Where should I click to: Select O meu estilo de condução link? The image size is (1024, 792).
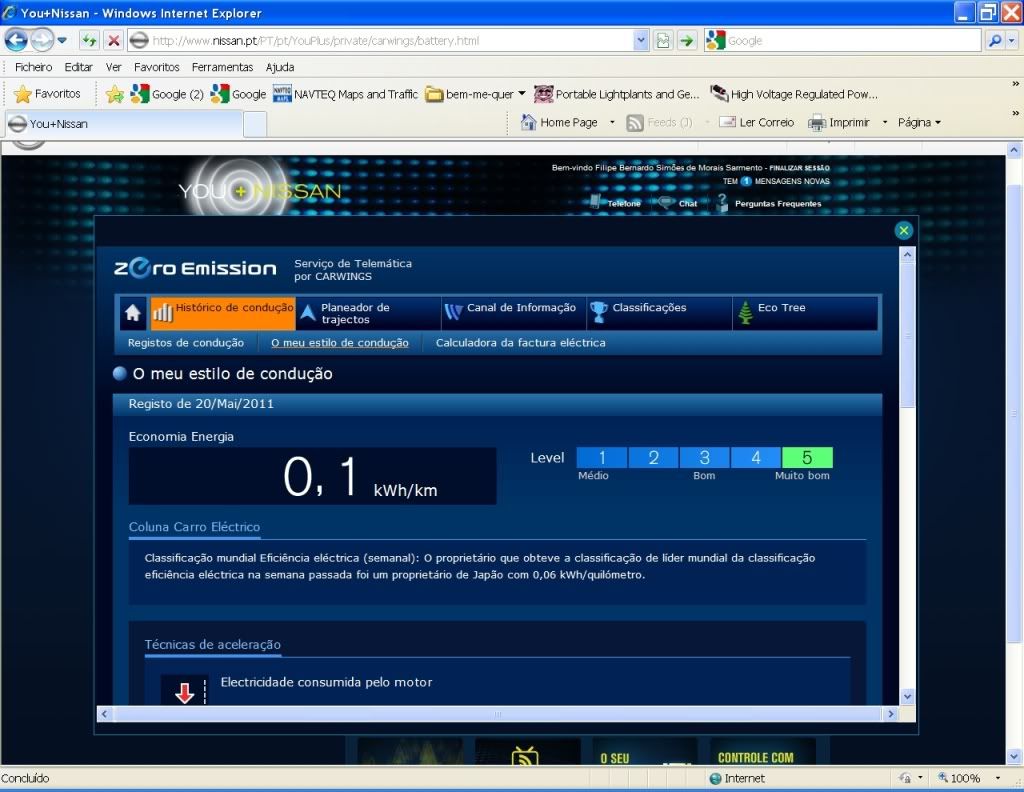point(340,343)
